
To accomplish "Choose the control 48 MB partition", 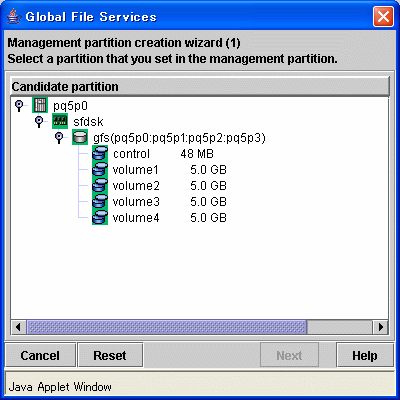I will coord(163,153).
